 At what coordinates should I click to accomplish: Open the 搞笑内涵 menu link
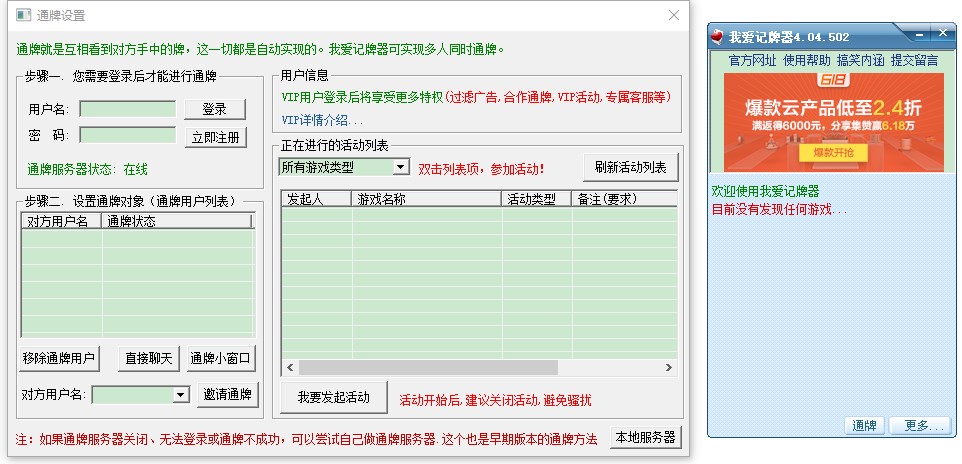pos(860,60)
